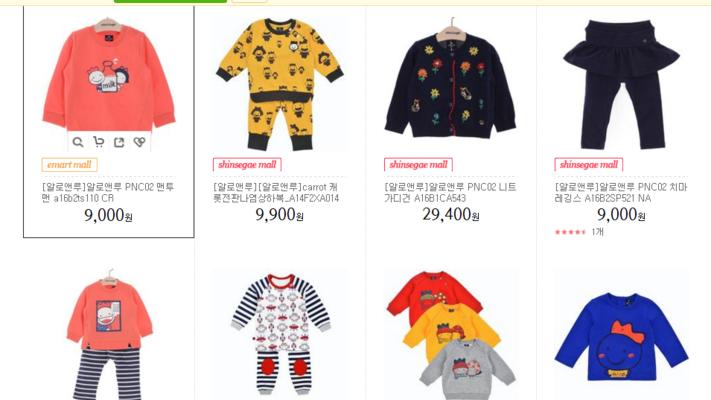Click the shinsegae mall badge under navy cardigan
The height and width of the screenshot is (400, 711).
pos(418,165)
